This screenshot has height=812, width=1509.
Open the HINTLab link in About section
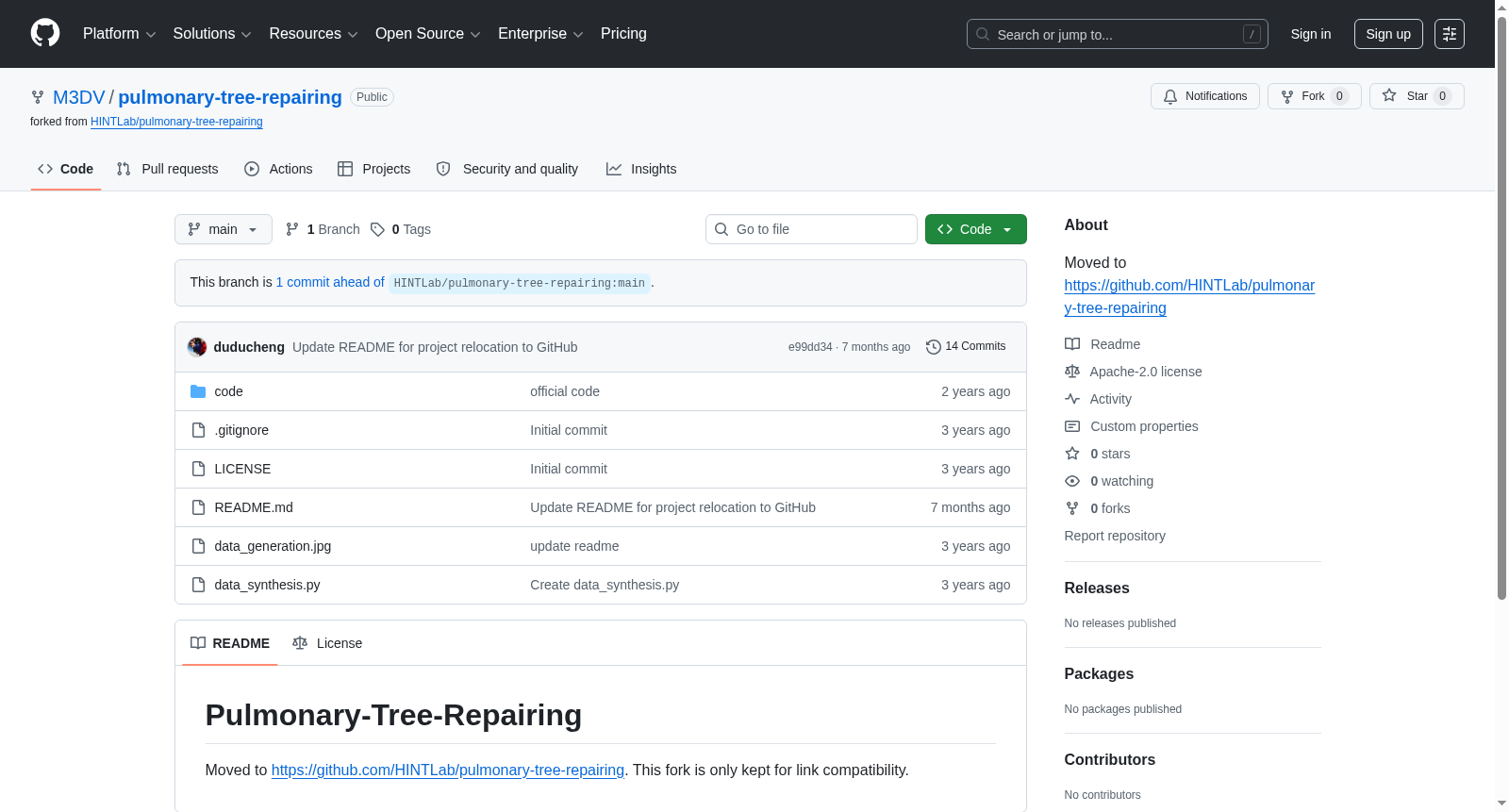point(1189,296)
